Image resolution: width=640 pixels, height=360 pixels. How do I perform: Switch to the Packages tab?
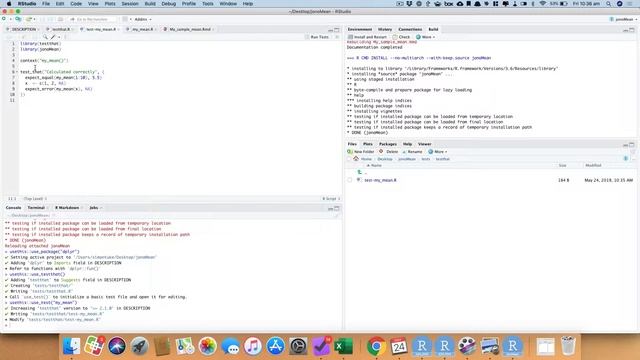[x=388, y=144]
